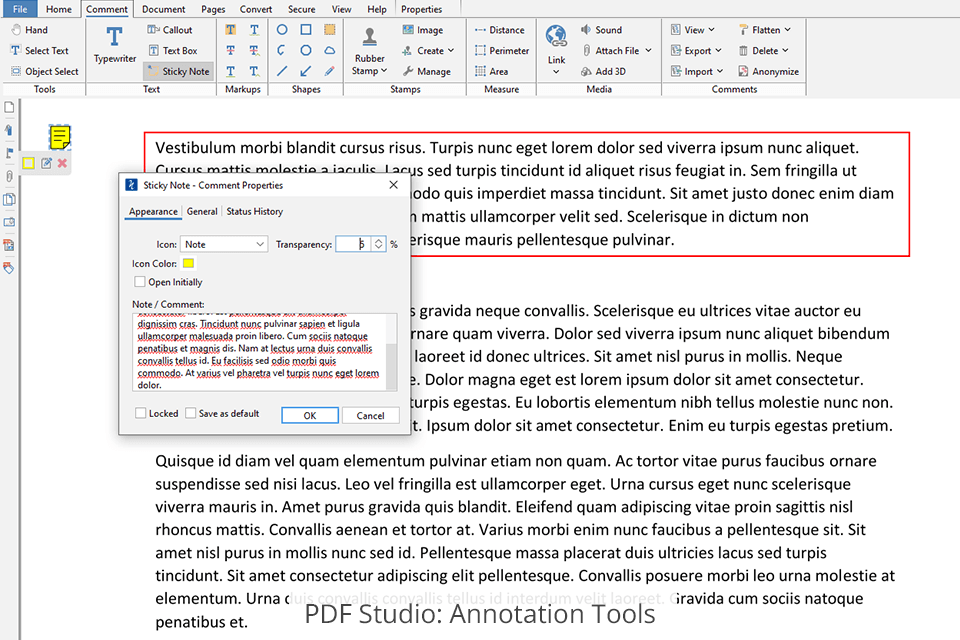Switch to the Home ribbon tab

59,9
